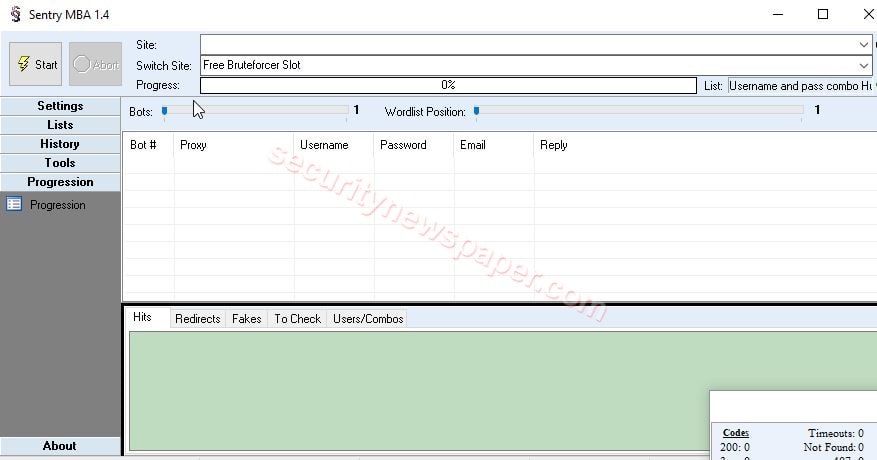
Task: Maximize the Sentry MBA window
Action: pyautogui.click(x=823, y=14)
